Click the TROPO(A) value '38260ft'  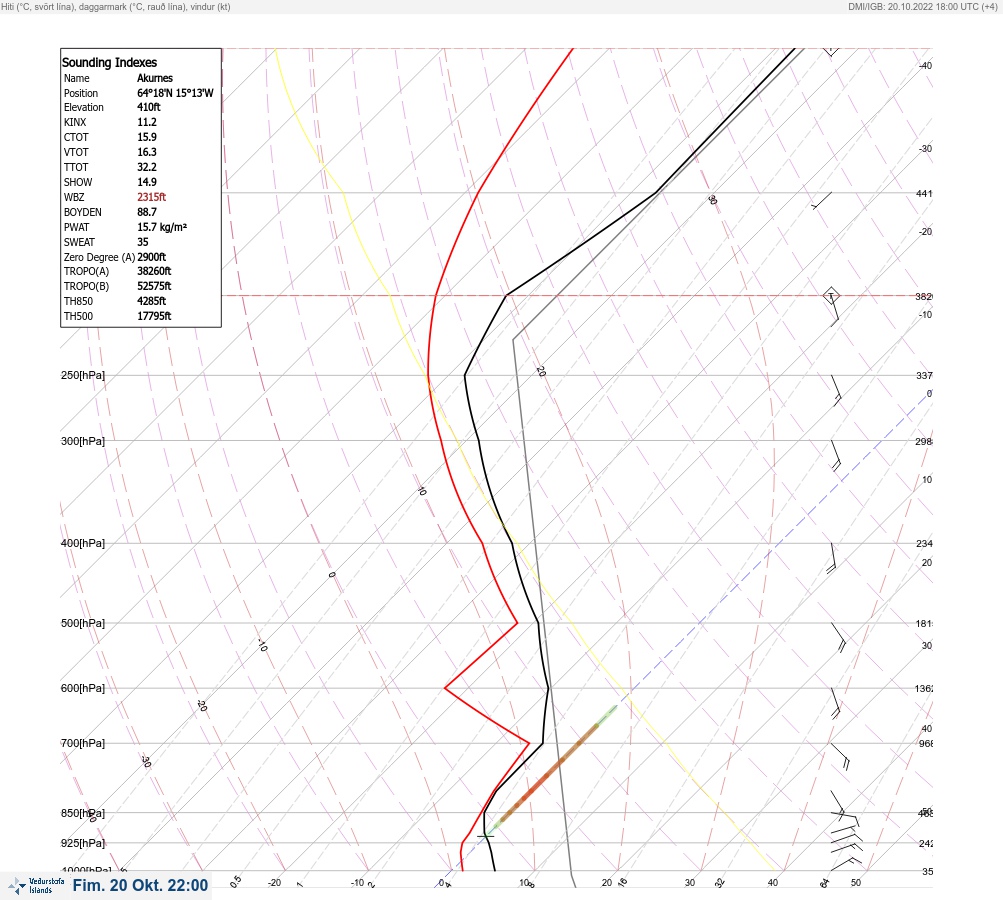click(x=154, y=271)
